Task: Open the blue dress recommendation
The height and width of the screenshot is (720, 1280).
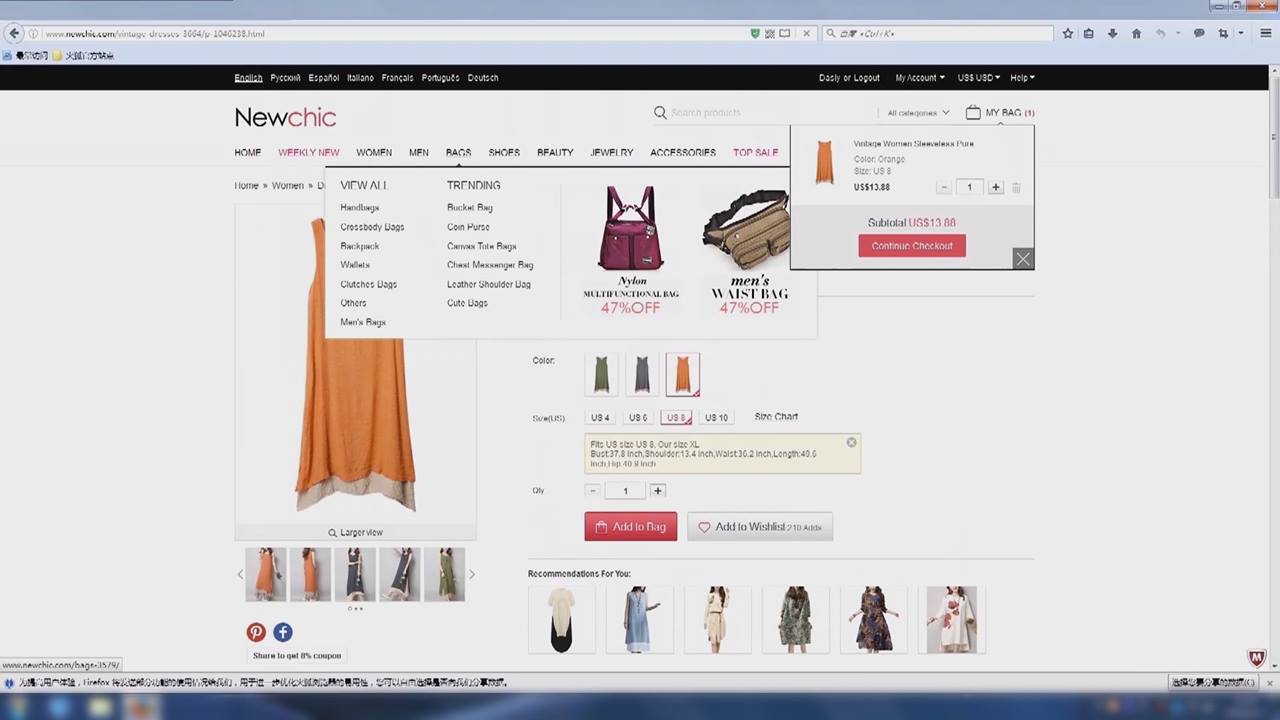Action: pos(640,620)
